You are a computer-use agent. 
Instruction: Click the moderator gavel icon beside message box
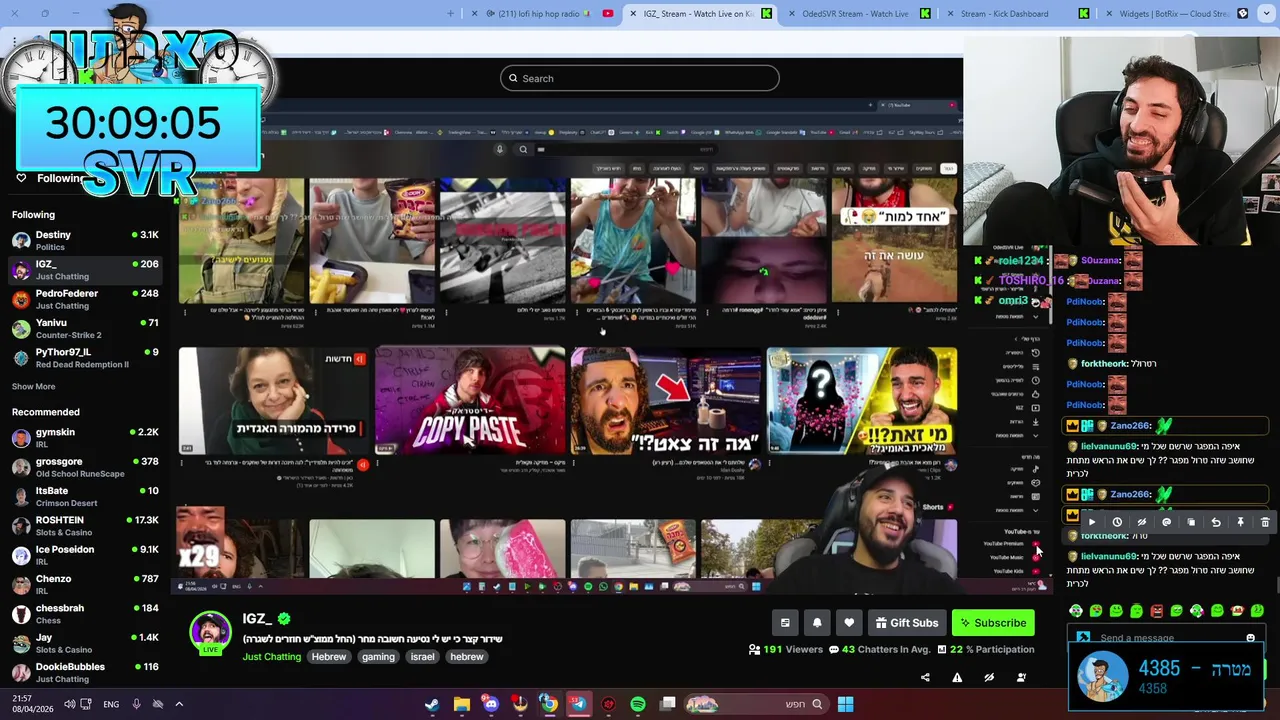click(x=1083, y=638)
